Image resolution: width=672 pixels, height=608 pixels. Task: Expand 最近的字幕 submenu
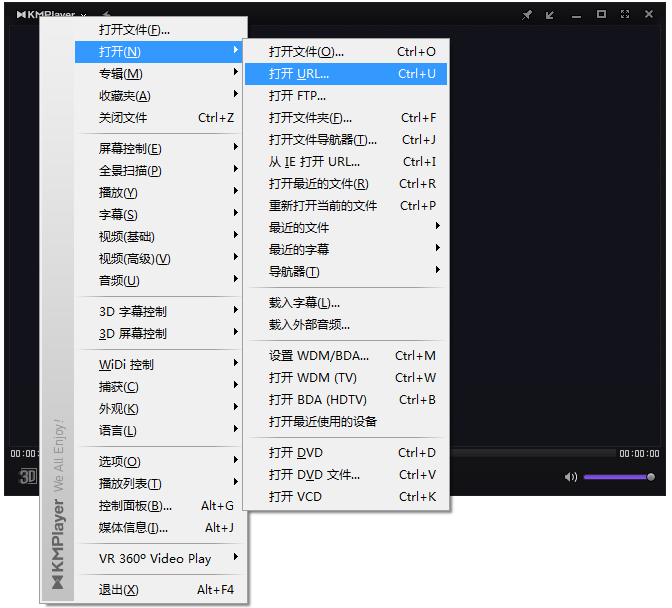point(346,249)
